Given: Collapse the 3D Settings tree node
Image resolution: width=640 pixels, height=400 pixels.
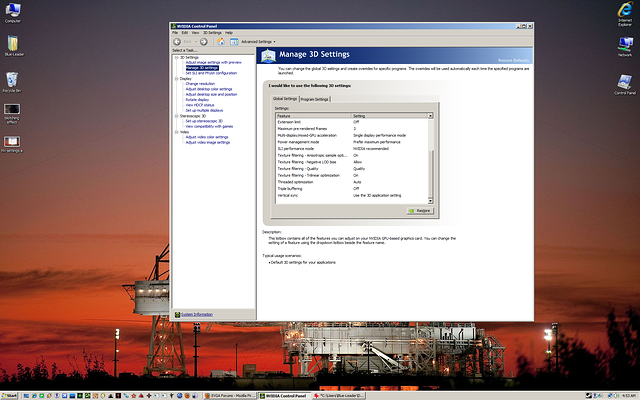Looking at the screenshot, I should point(176,57).
